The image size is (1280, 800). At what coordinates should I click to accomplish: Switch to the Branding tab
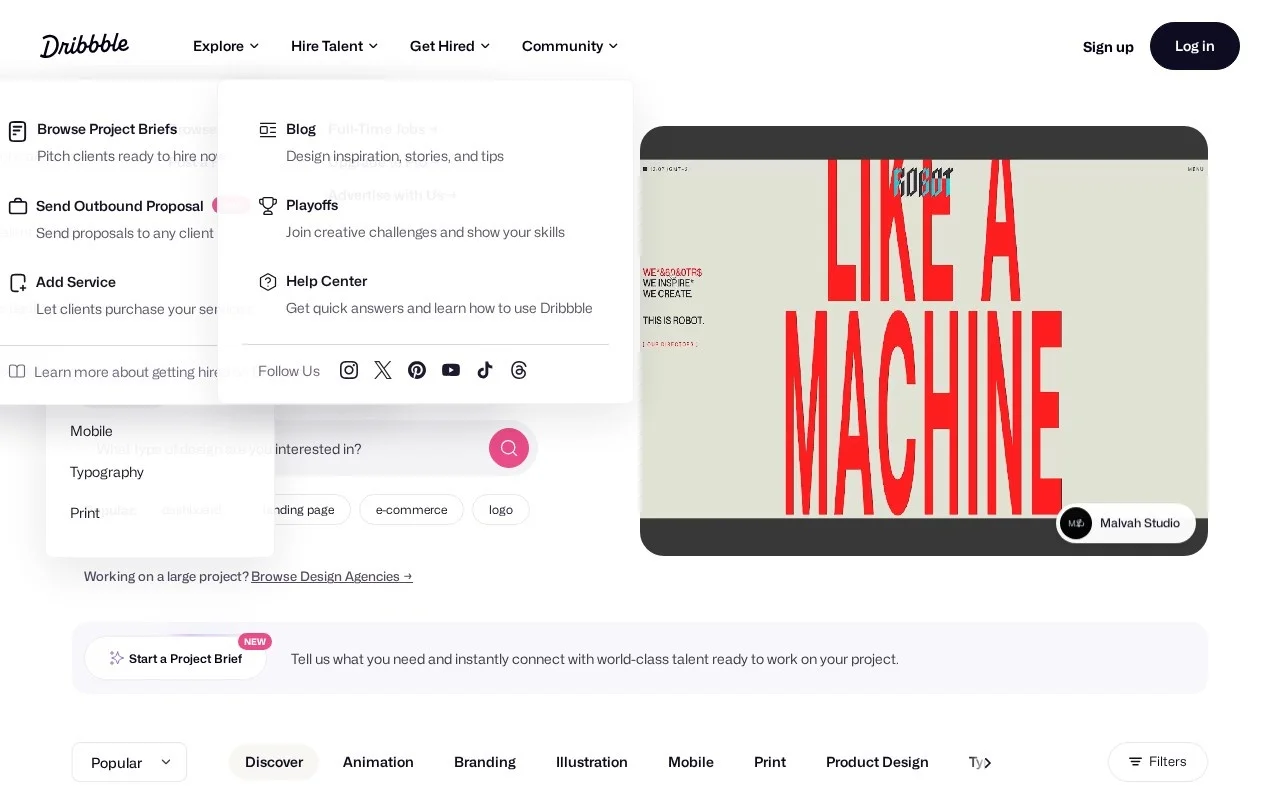pos(485,762)
